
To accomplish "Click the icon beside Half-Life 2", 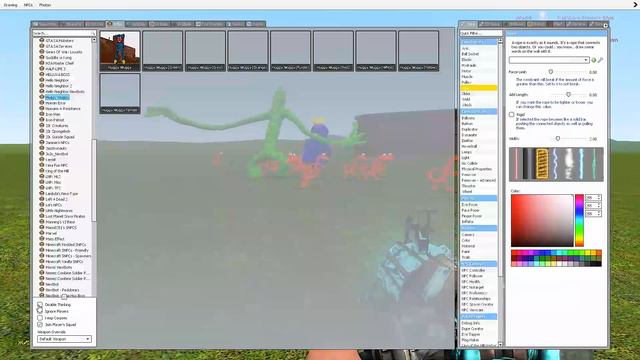I will 42,69.
